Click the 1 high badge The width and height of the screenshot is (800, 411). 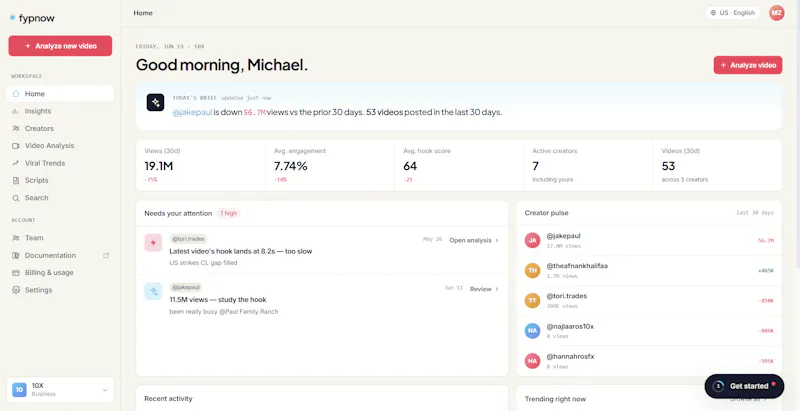[x=228, y=213]
